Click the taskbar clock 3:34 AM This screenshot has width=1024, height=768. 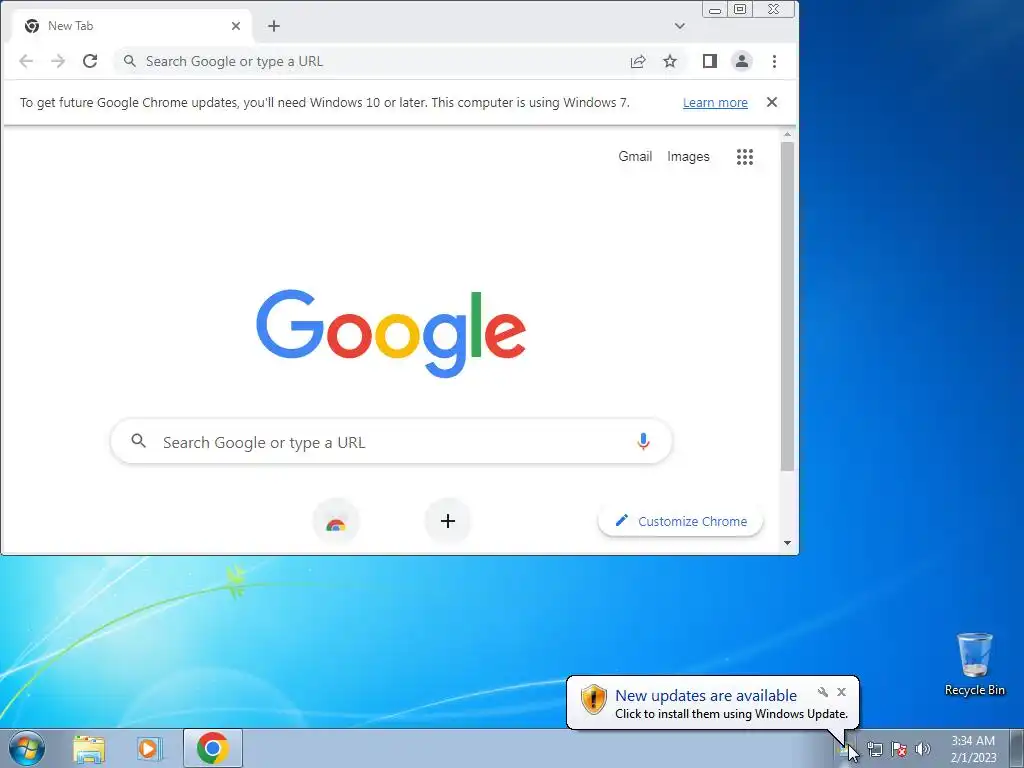click(x=973, y=749)
